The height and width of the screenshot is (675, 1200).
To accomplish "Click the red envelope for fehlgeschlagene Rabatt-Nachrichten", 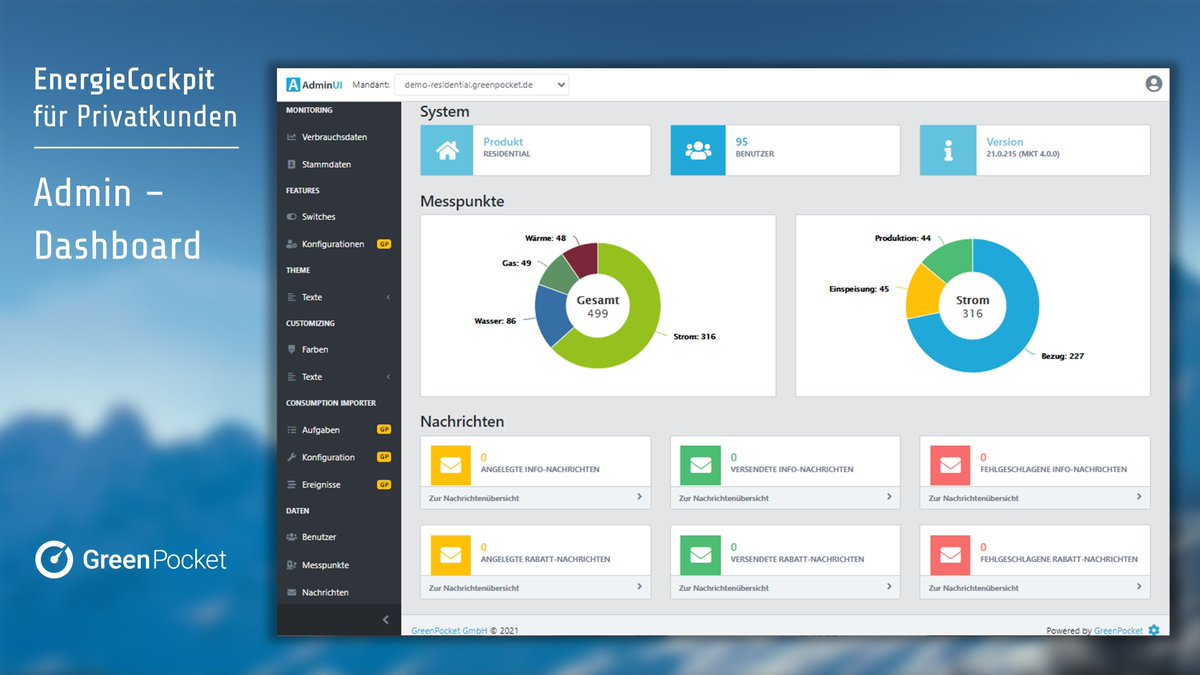I will (950, 555).
